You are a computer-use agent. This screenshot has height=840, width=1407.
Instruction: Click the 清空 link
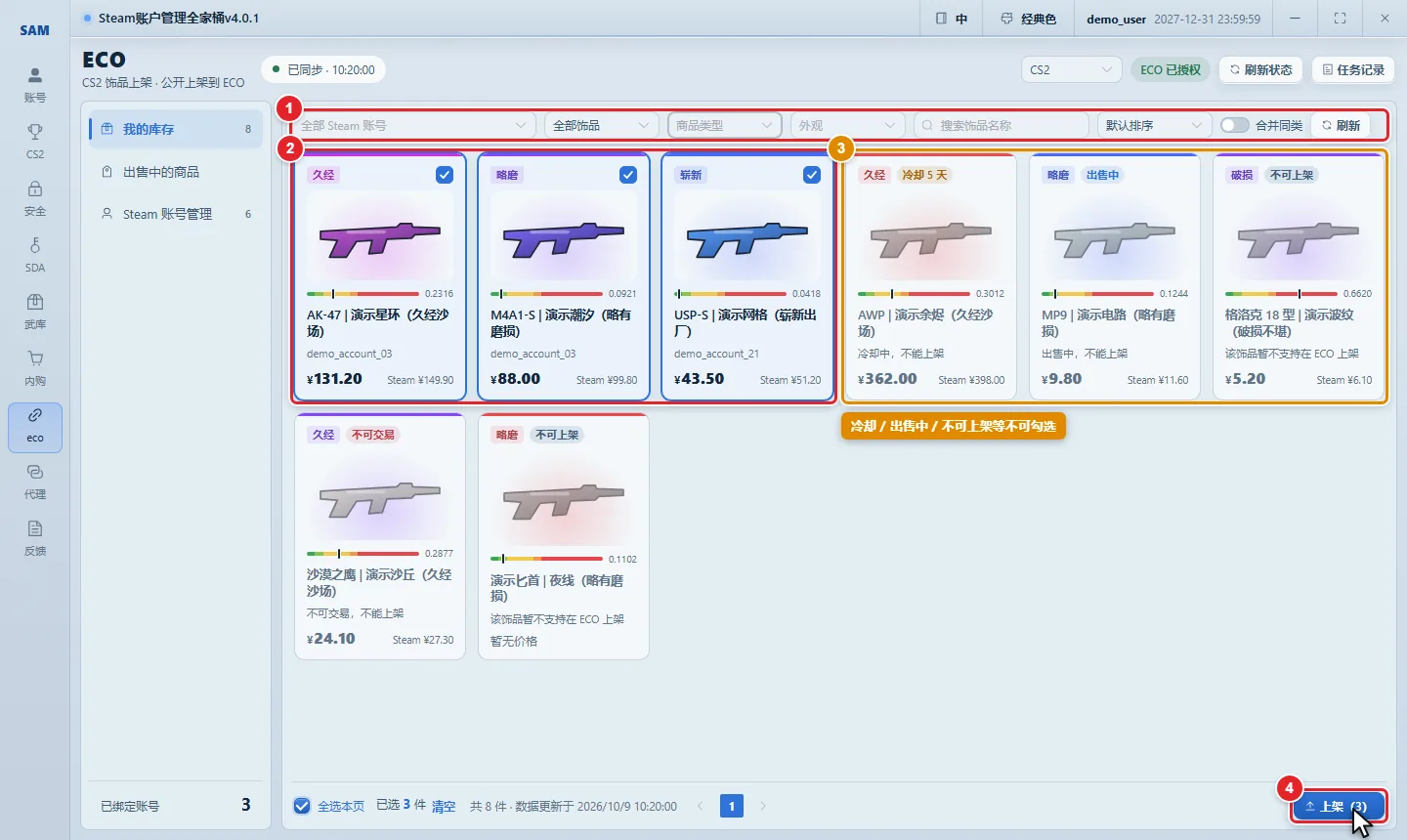[x=444, y=806]
